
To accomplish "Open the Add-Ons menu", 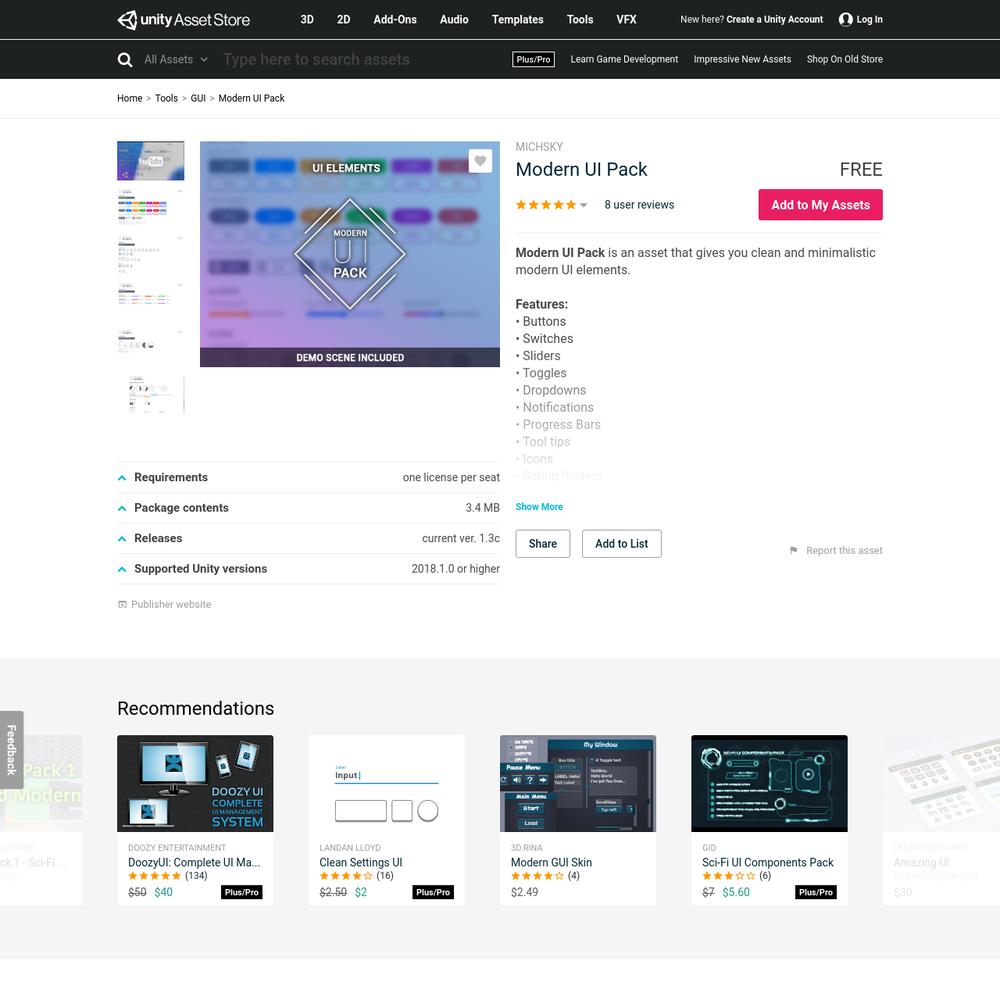I will [x=395, y=20].
